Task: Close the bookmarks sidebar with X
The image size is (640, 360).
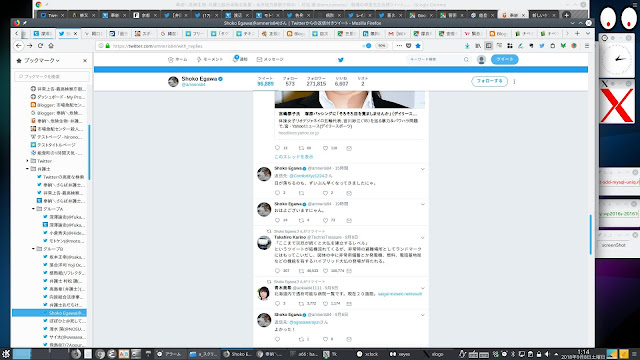Action: pos(85,60)
